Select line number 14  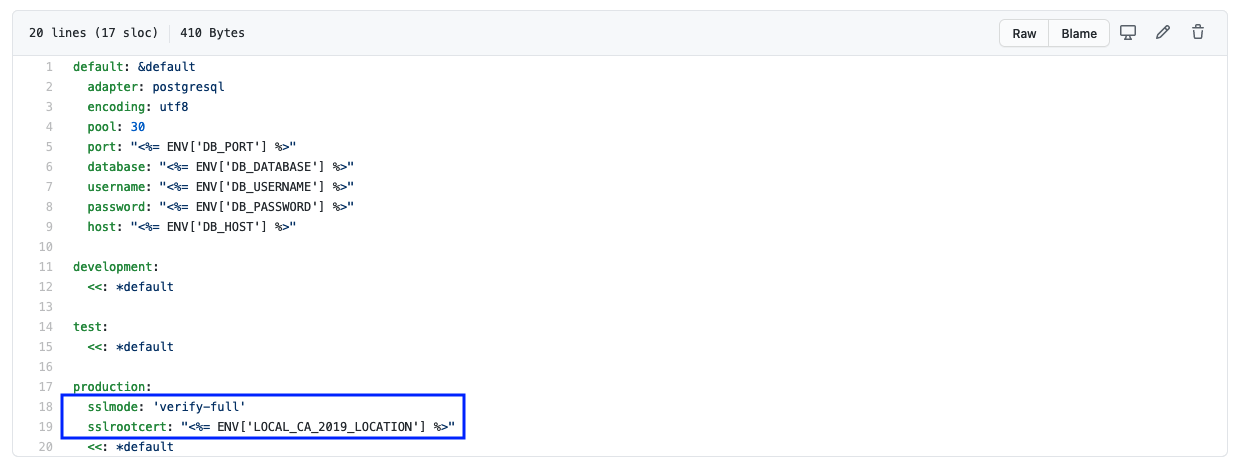46,327
